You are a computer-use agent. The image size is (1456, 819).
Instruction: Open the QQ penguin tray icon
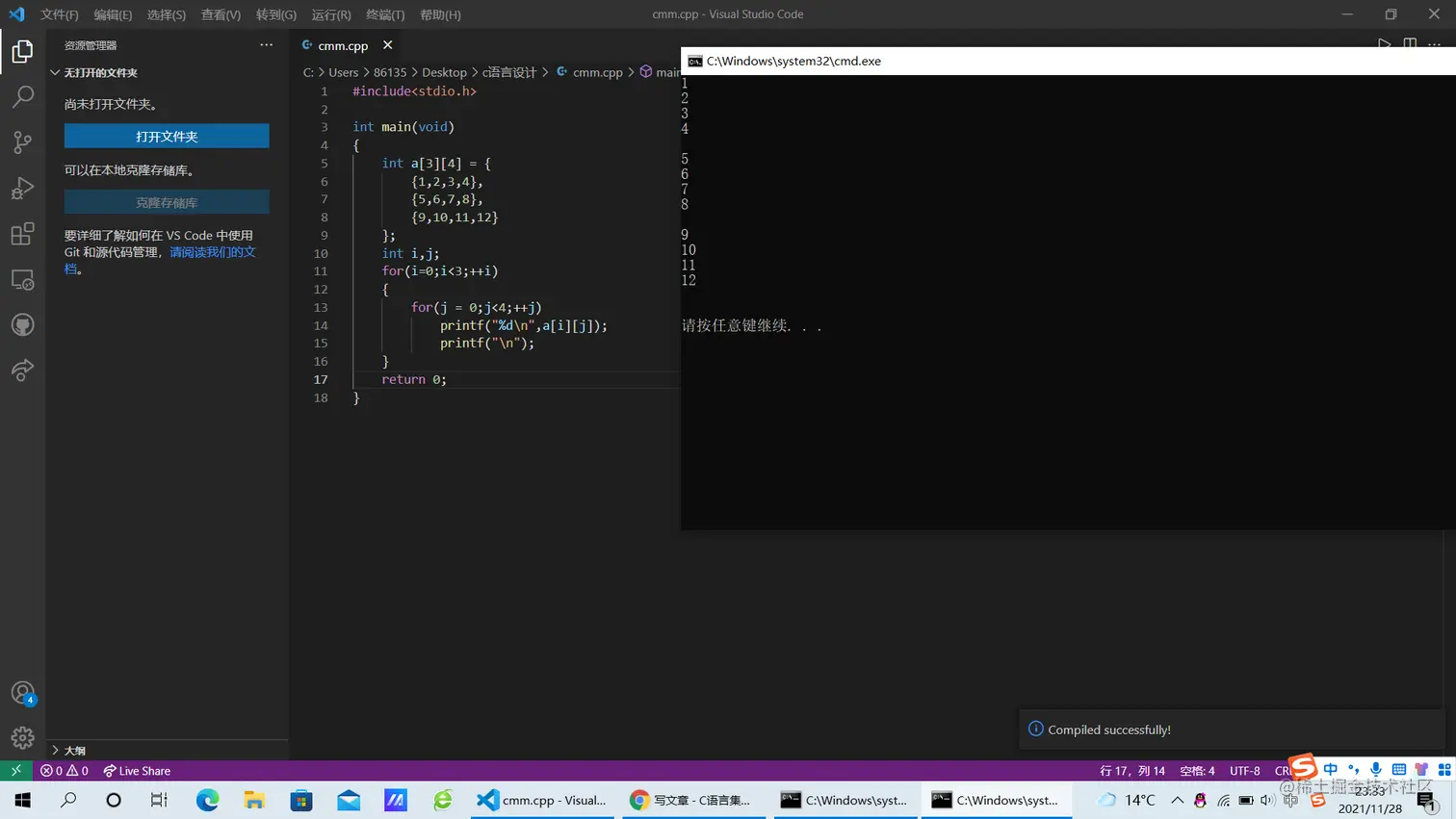pyautogui.click(x=1200, y=800)
